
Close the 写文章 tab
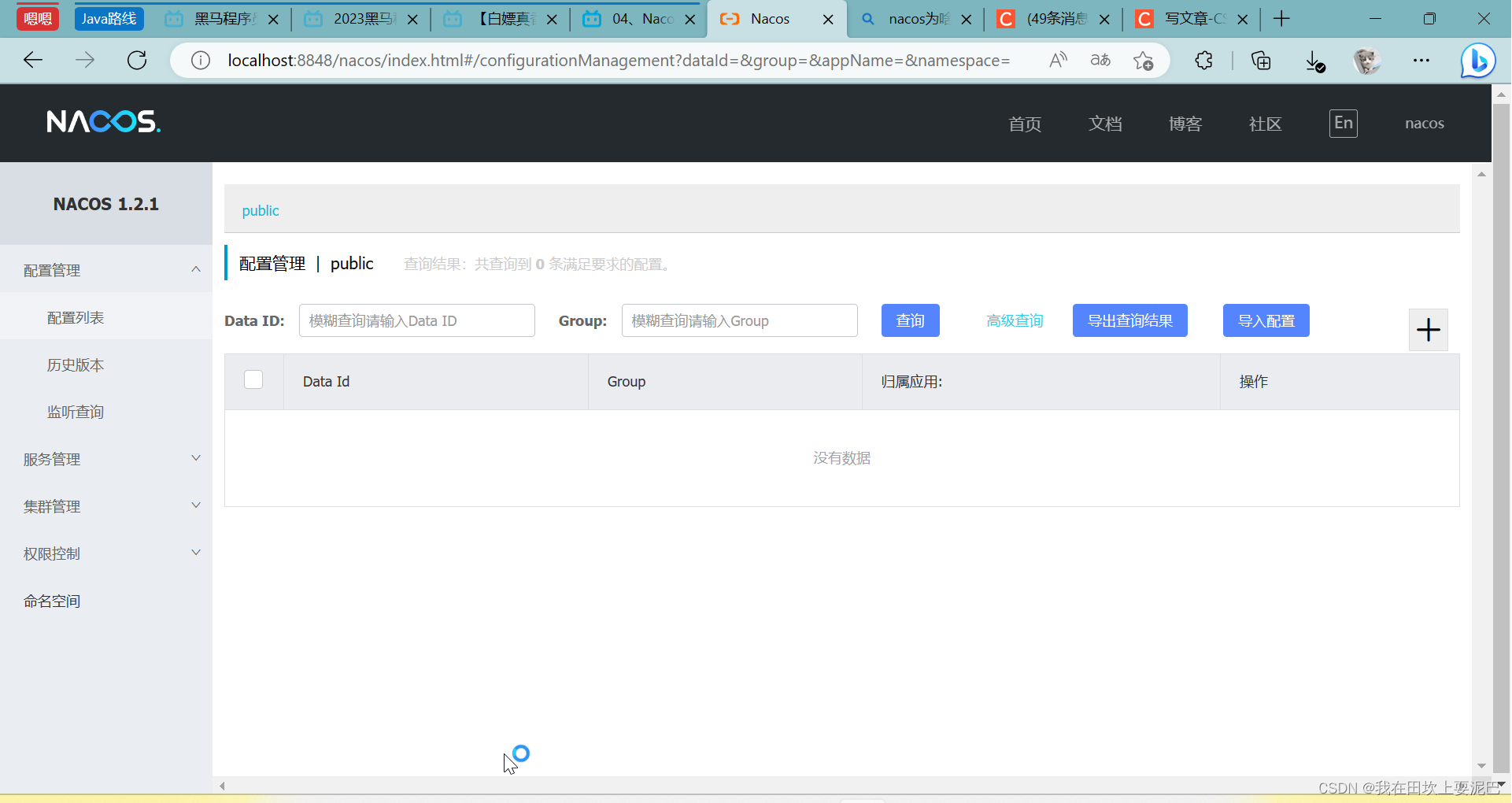[x=1243, y=20]
